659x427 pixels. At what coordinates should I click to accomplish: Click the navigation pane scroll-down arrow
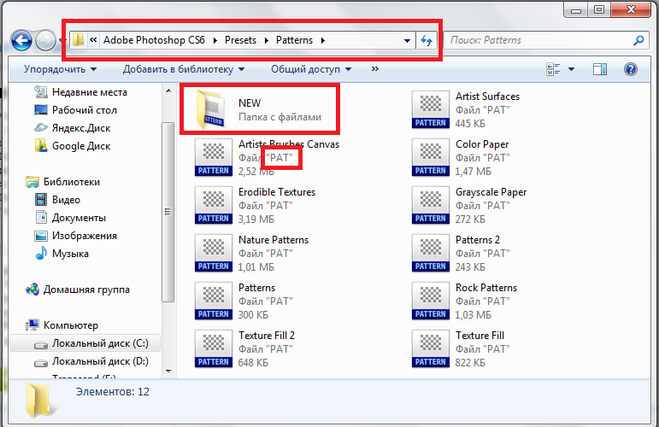[169, 371]
